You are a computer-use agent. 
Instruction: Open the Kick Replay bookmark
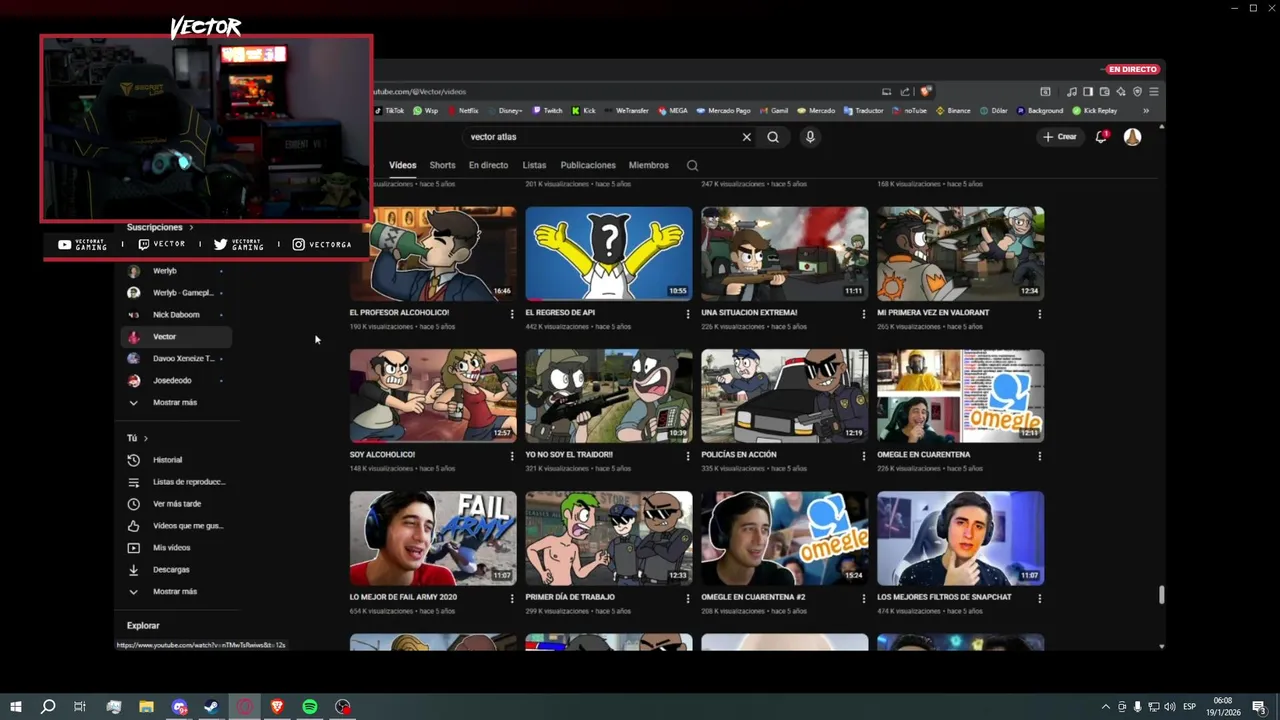point(1095,111)
